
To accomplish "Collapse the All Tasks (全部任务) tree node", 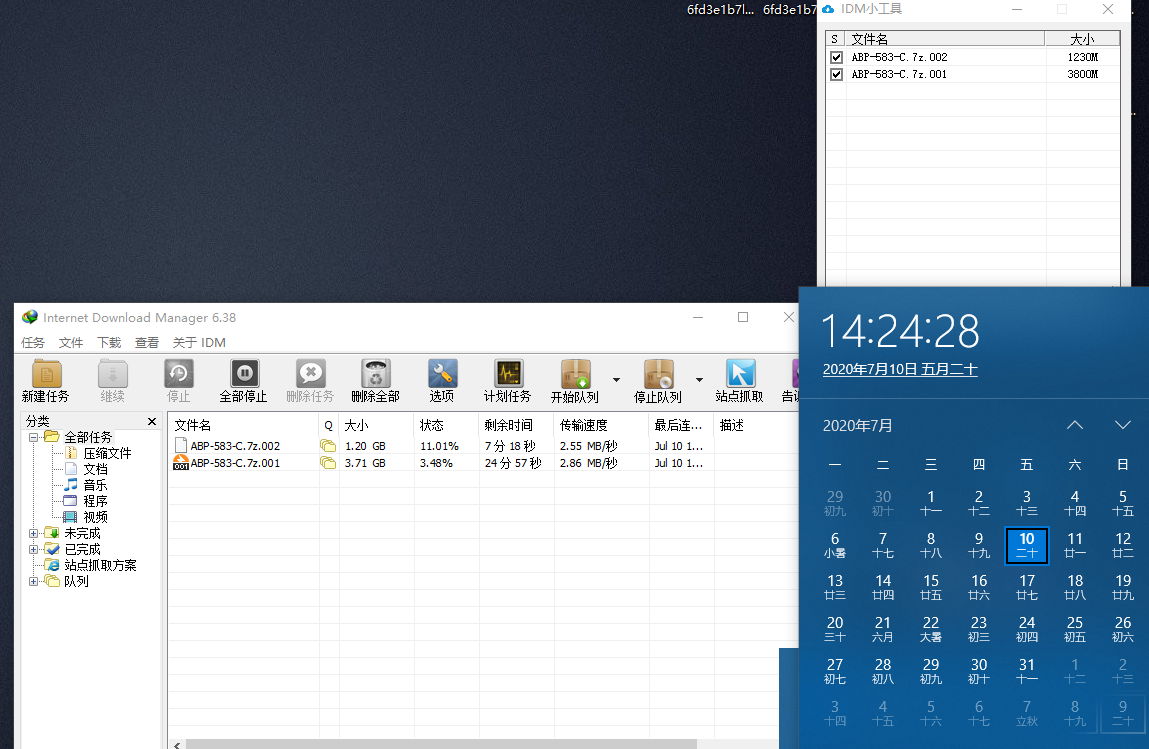I will tap(33, 438).
